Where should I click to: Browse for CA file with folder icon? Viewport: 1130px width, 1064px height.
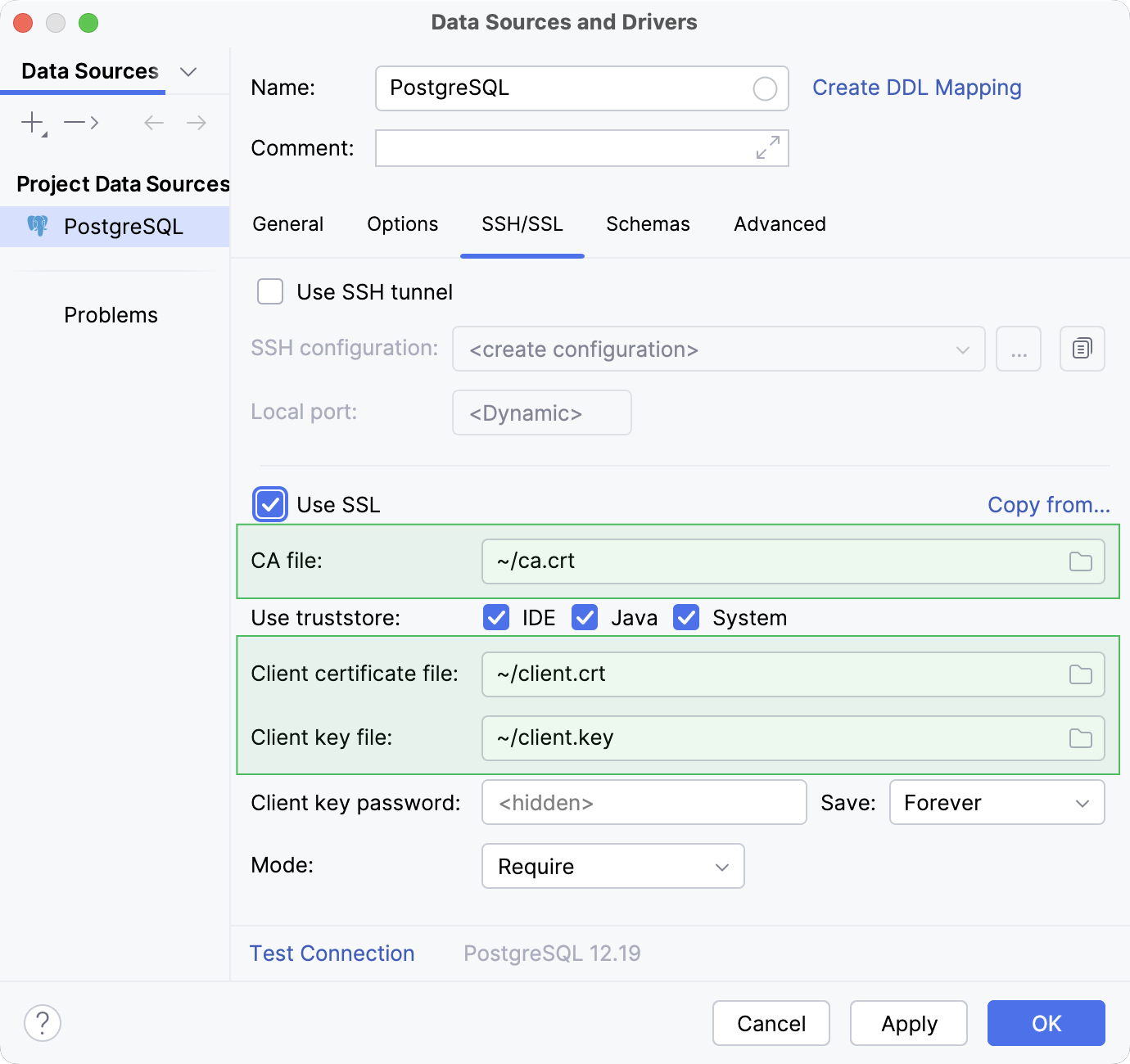click(x=1080, y=561)
